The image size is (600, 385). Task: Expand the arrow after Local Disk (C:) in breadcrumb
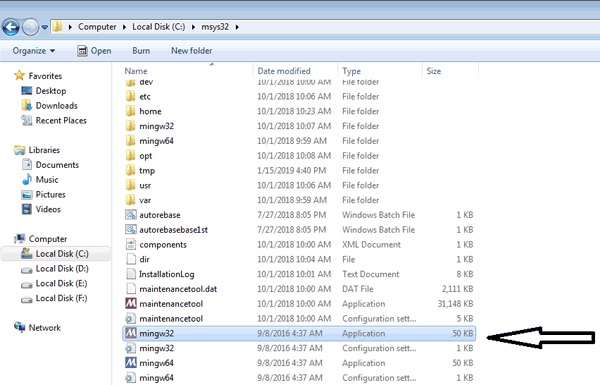pyautogui.click(x=193, y=27)
